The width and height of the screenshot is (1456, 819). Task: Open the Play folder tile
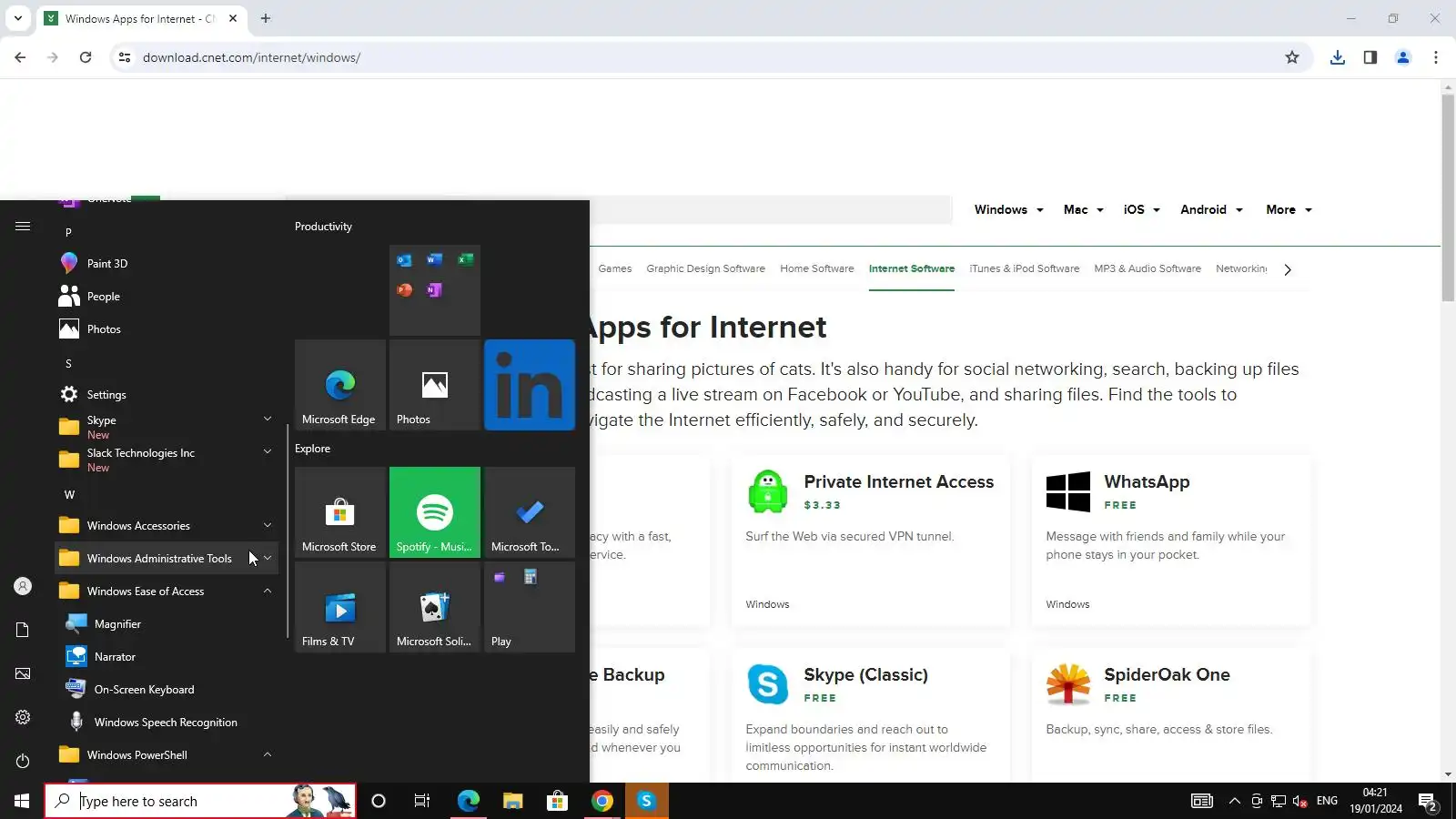tap(530, 607)
